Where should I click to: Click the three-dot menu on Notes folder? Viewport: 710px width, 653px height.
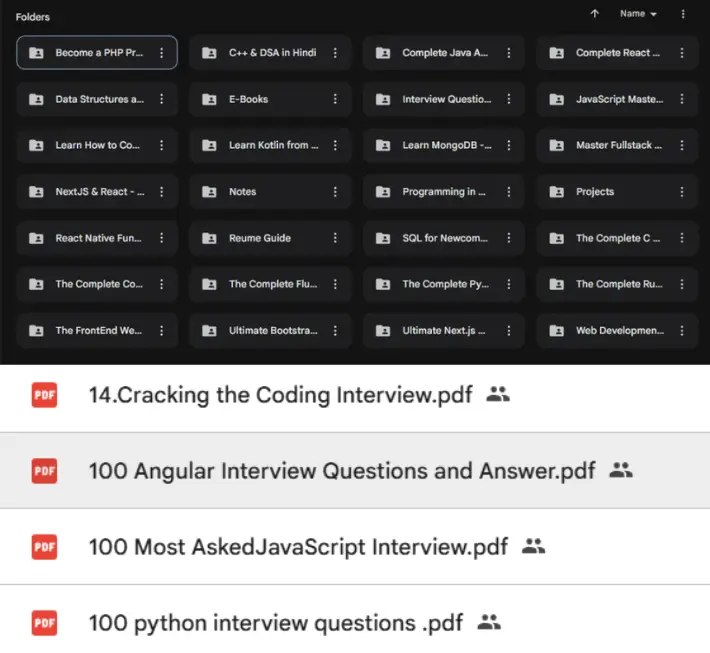(x=335, y=192)
